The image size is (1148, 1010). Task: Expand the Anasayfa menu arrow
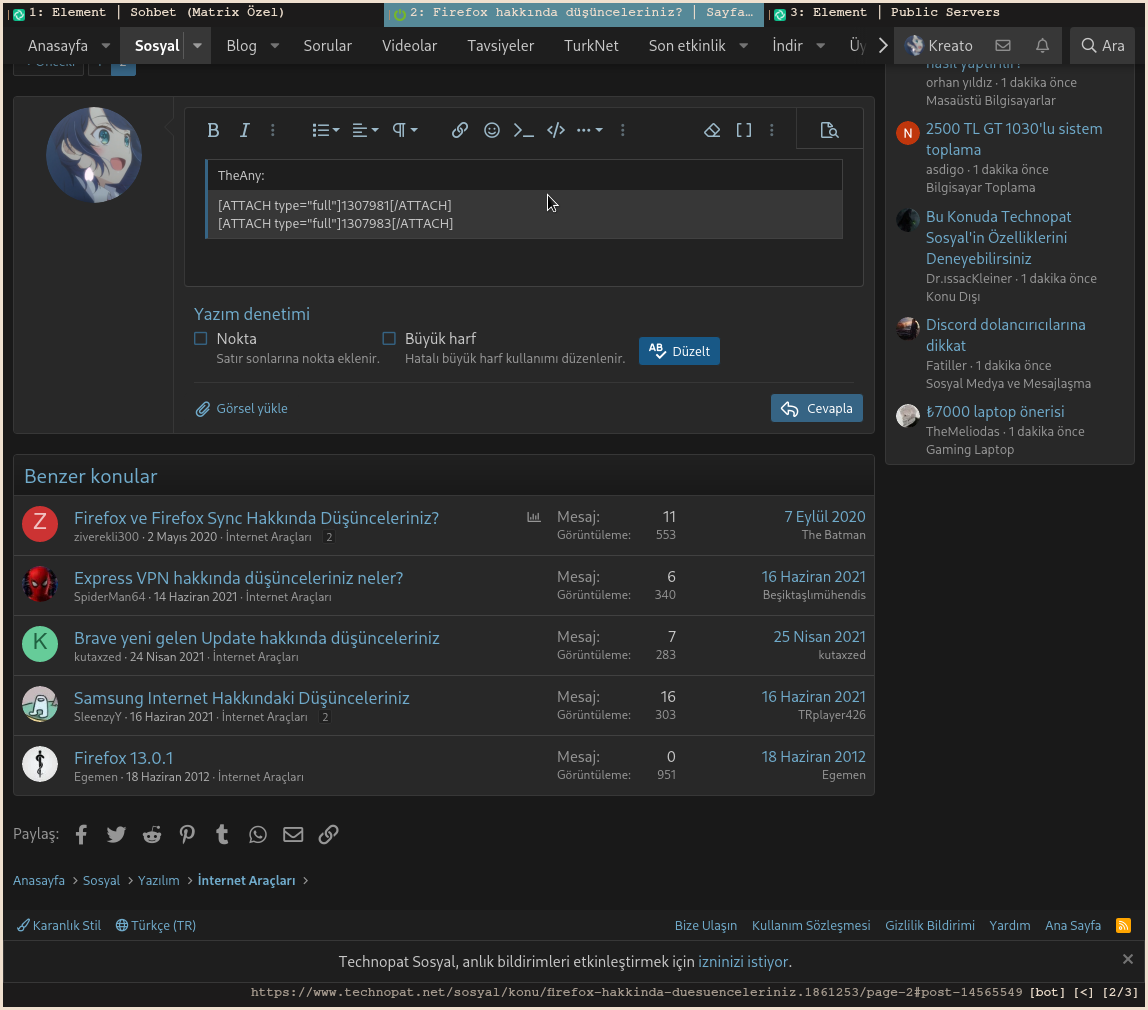point(105,45)
